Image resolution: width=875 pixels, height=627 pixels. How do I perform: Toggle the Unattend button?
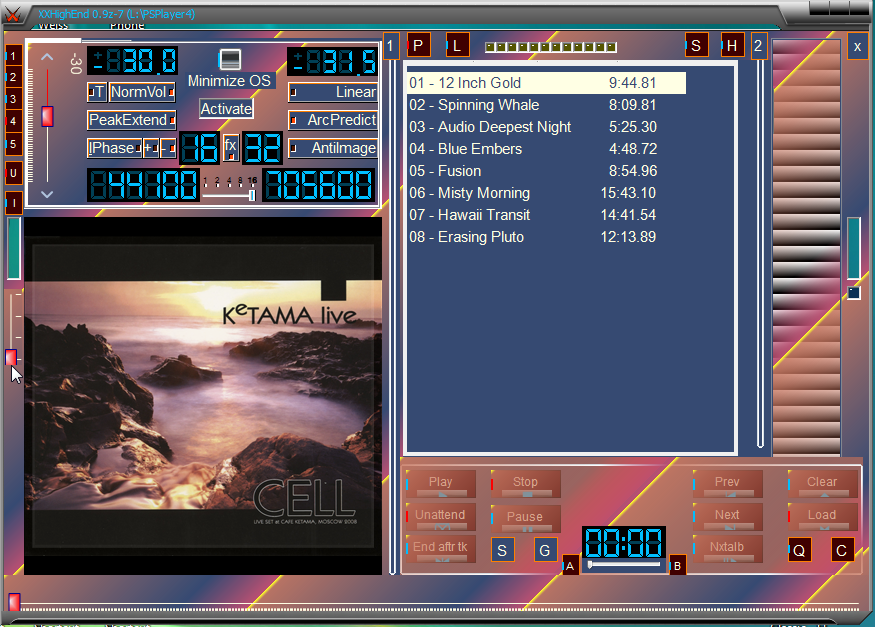pyautogui.click(x=441, y=517)
